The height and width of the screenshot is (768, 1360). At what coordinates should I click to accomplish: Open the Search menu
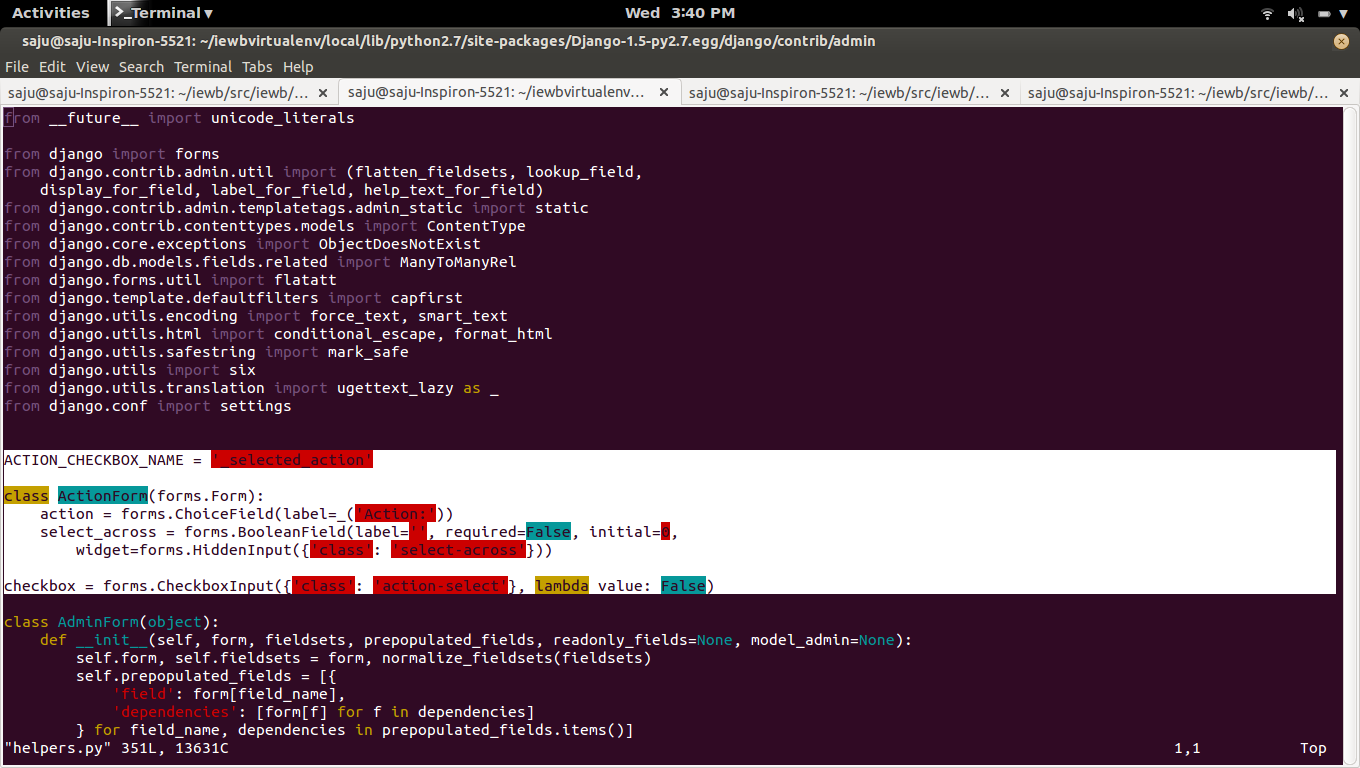pos(141,67)
